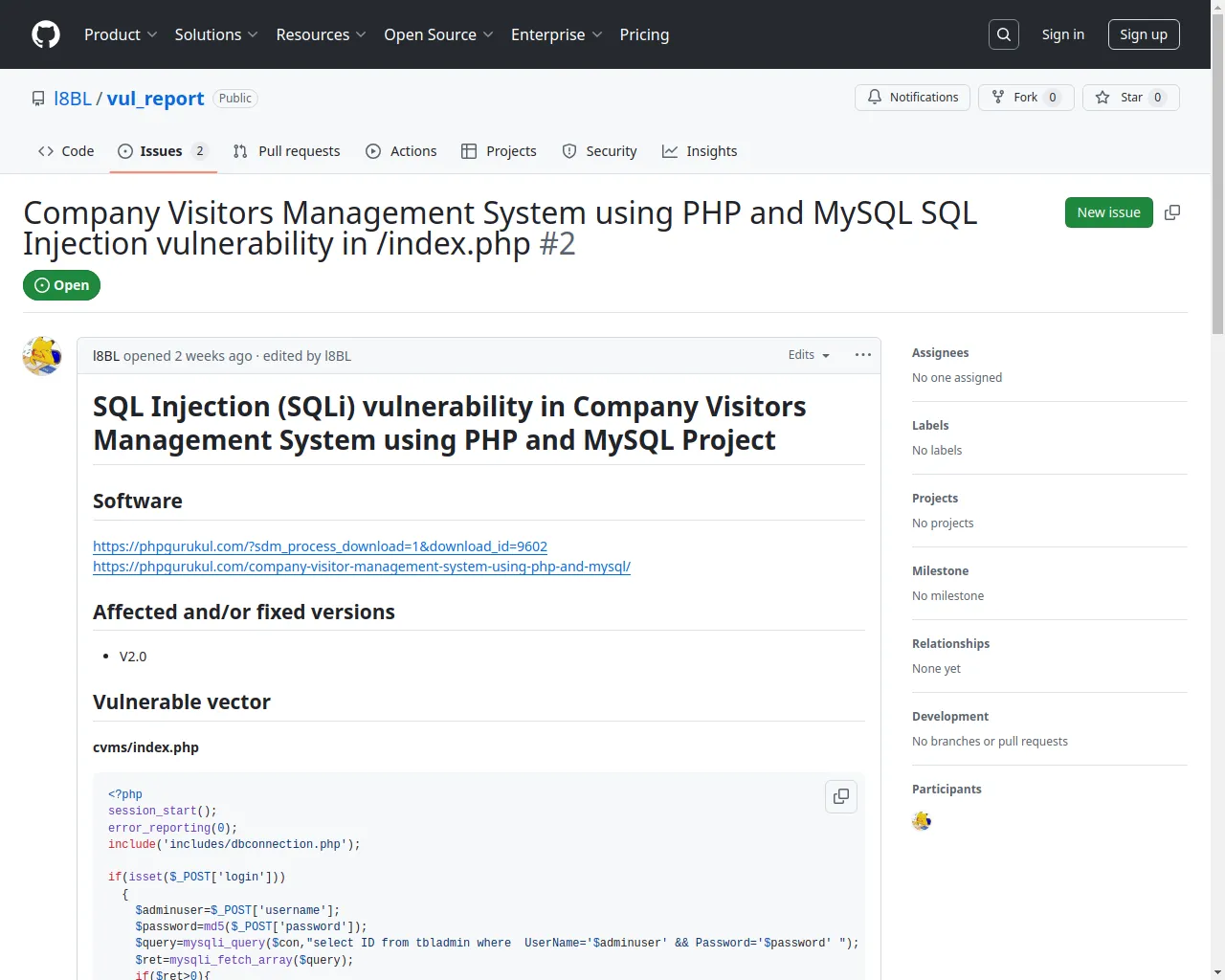Viewport: 1225px width, 980px height.
Task: Click the 'Affected and/or fixed versions' heading
Action: (244, 612)
